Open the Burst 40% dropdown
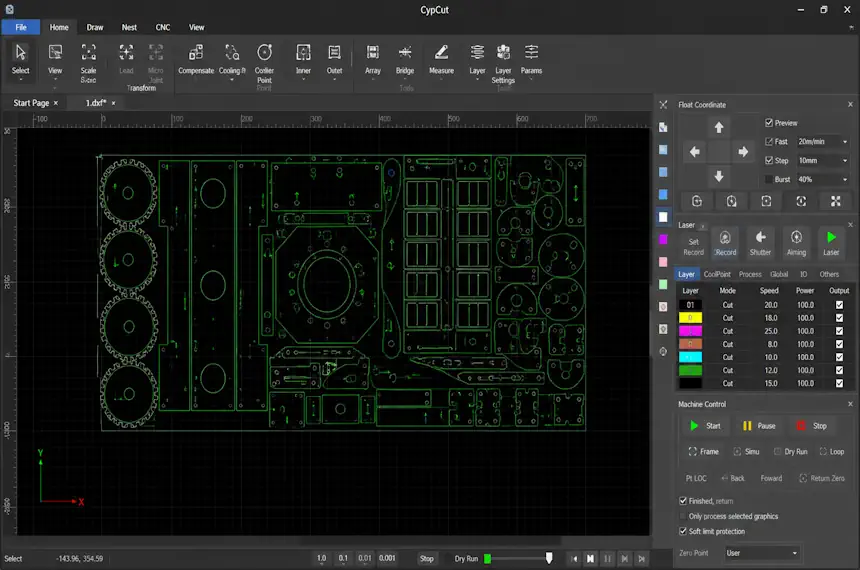The width and height of the screenshot is (860, 570). pyautogui.click(x=823, y=179)
